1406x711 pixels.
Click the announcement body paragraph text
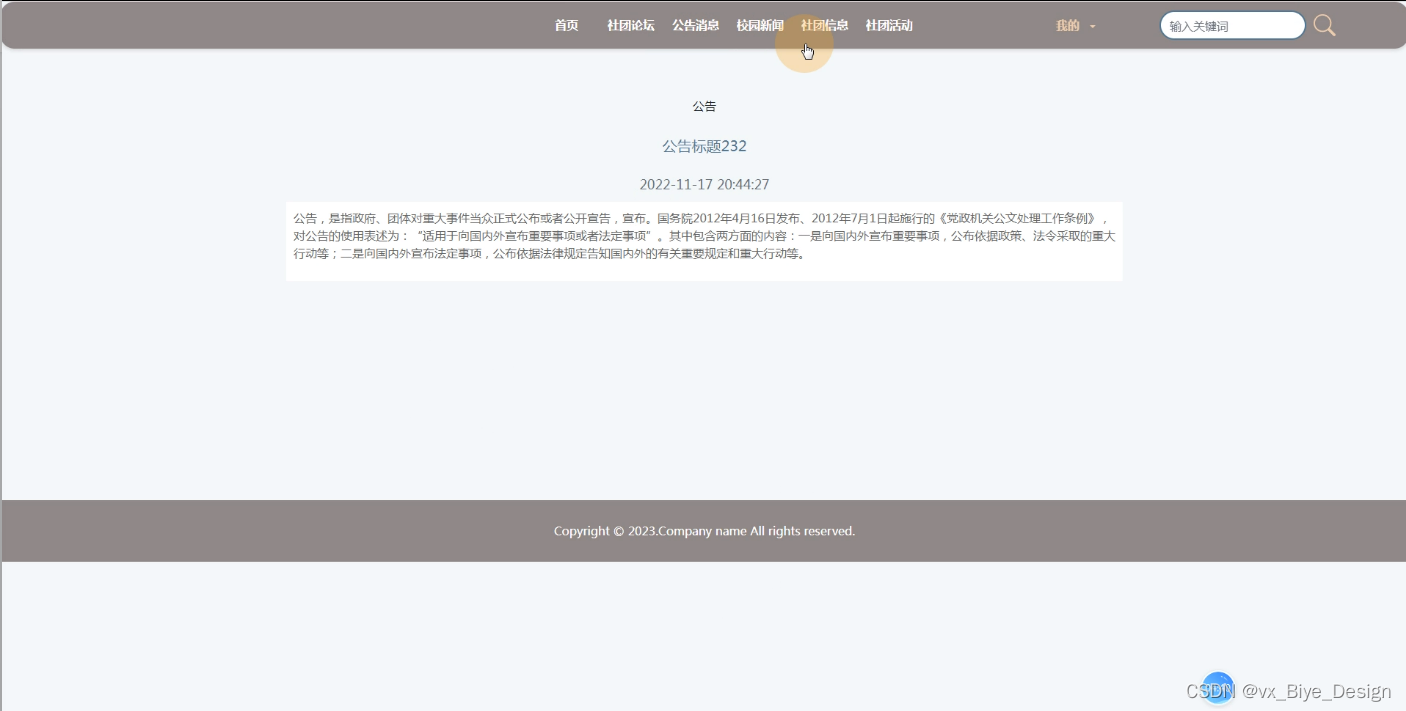click(x=704, y=236)
